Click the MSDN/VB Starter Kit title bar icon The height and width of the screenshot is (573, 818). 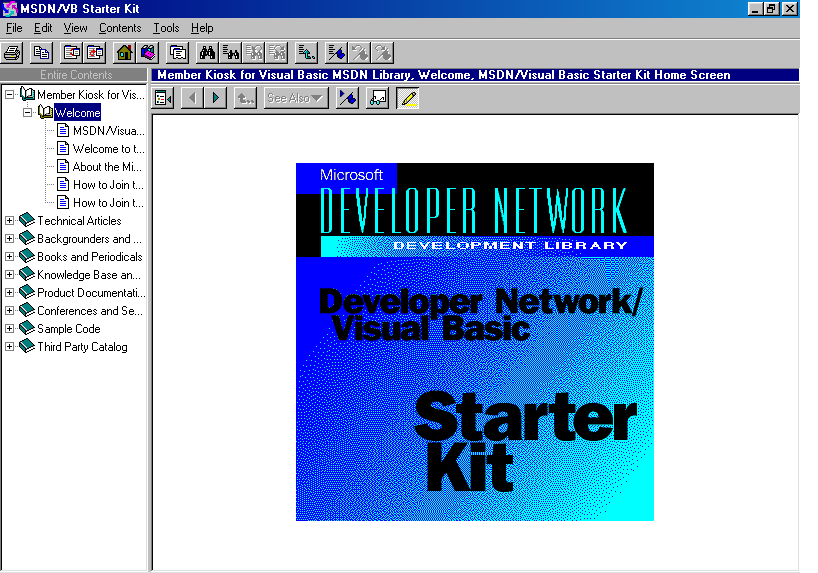tap(9, 9)
